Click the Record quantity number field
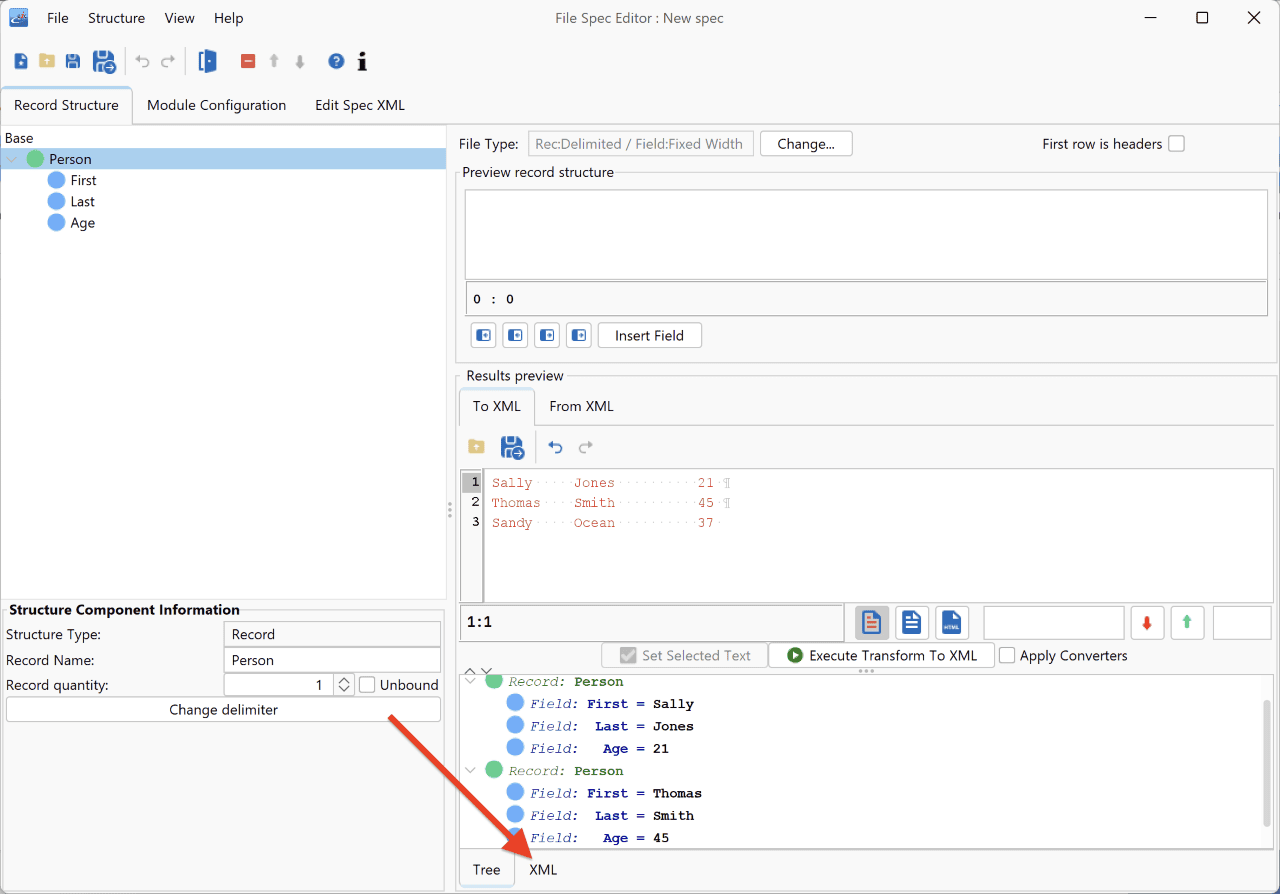This screenshot has height=894, width=1280. click(280, 685)
